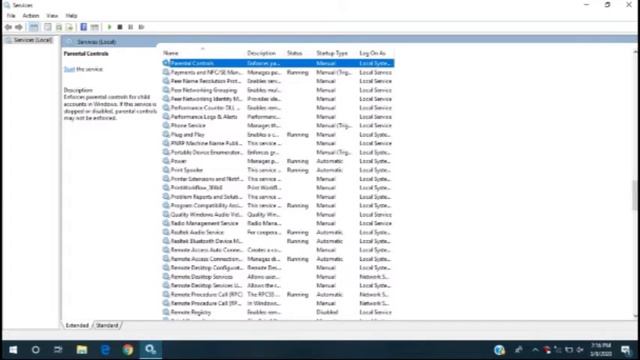
Task: Click the Properties toolbar icon
Action: pos(48,27)
